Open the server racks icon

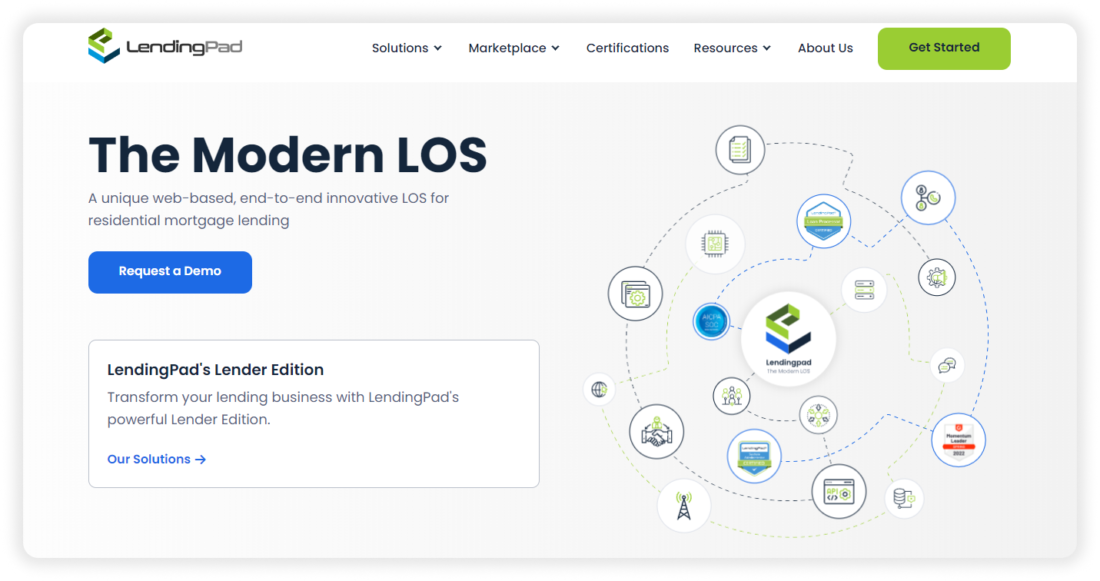click(x=863, y=290)
